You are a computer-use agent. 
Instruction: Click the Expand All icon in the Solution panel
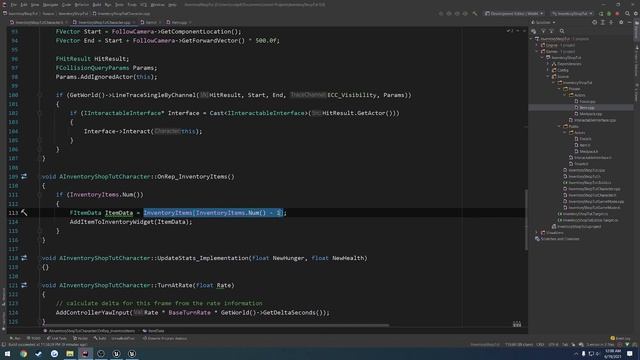point(603,22)
